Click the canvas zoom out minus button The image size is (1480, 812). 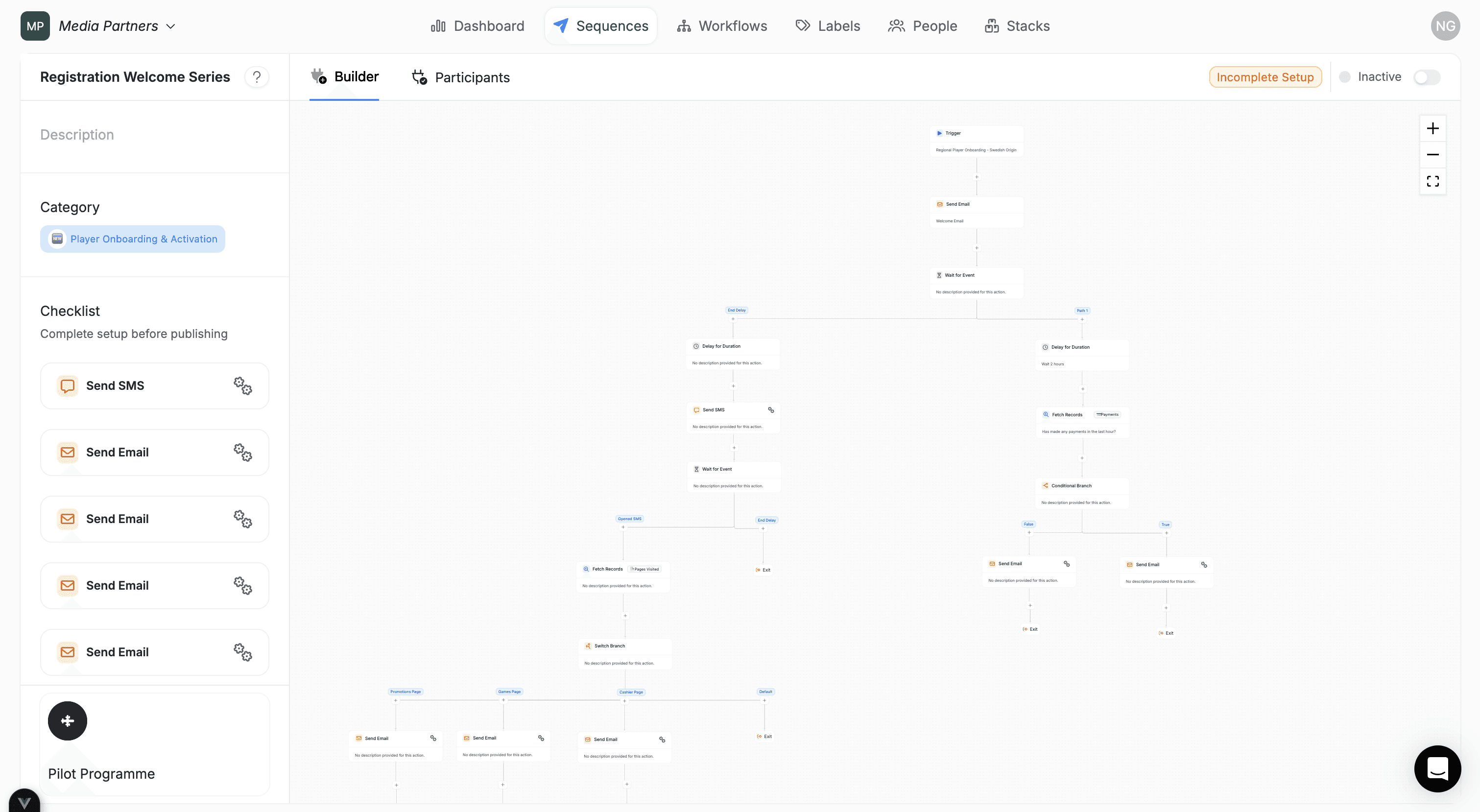1432,155
